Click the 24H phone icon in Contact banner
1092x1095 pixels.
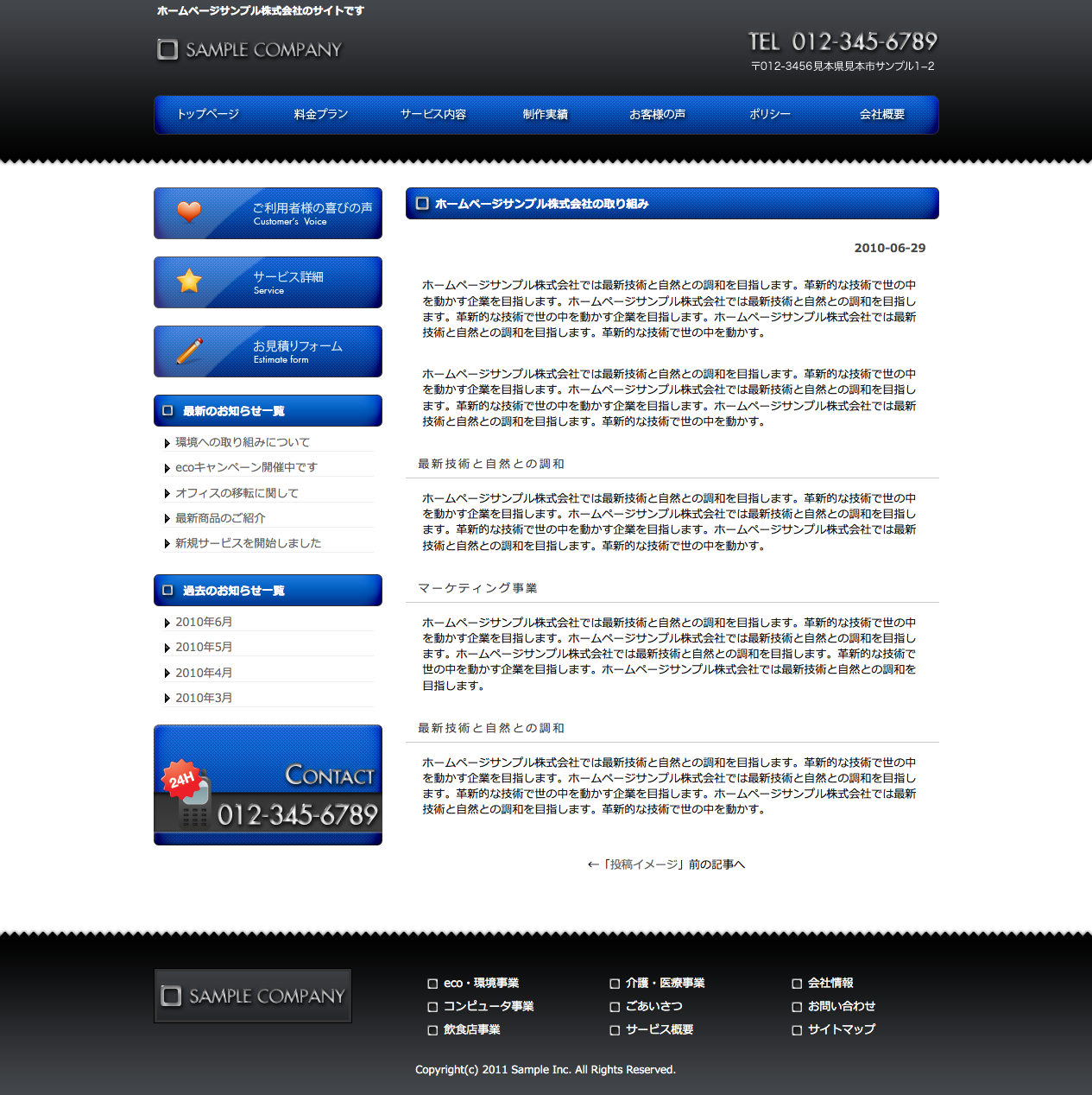[x=187, y=793]
